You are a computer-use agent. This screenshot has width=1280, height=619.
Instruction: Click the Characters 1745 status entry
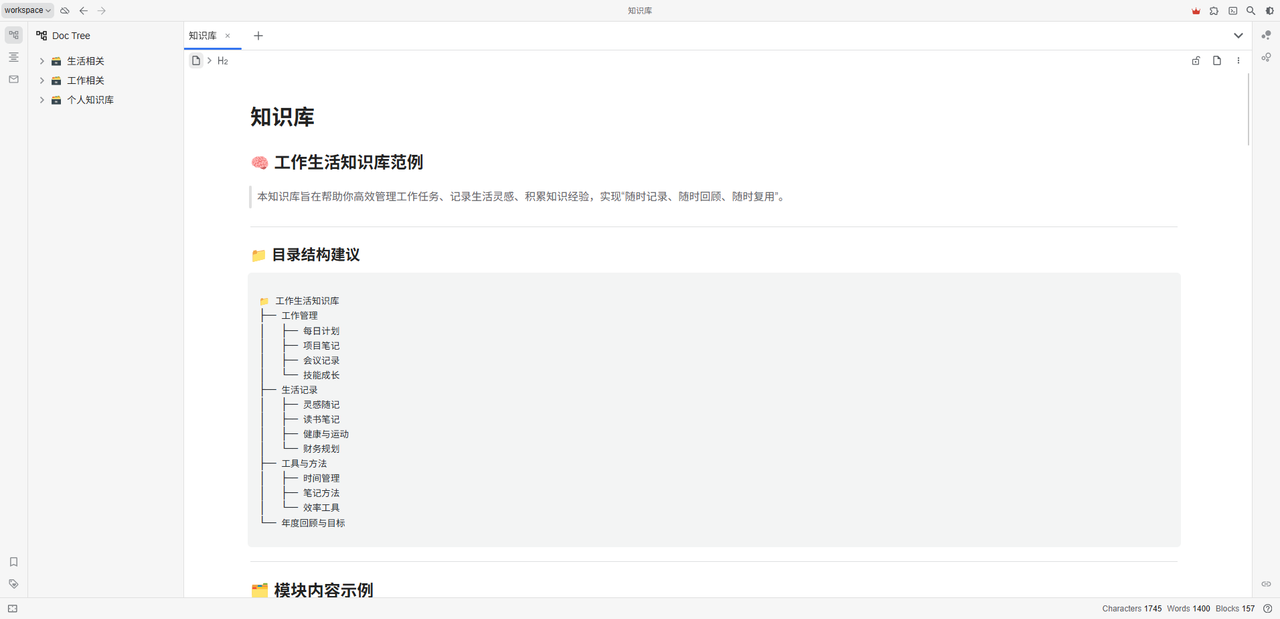(x=1132, y=609)
